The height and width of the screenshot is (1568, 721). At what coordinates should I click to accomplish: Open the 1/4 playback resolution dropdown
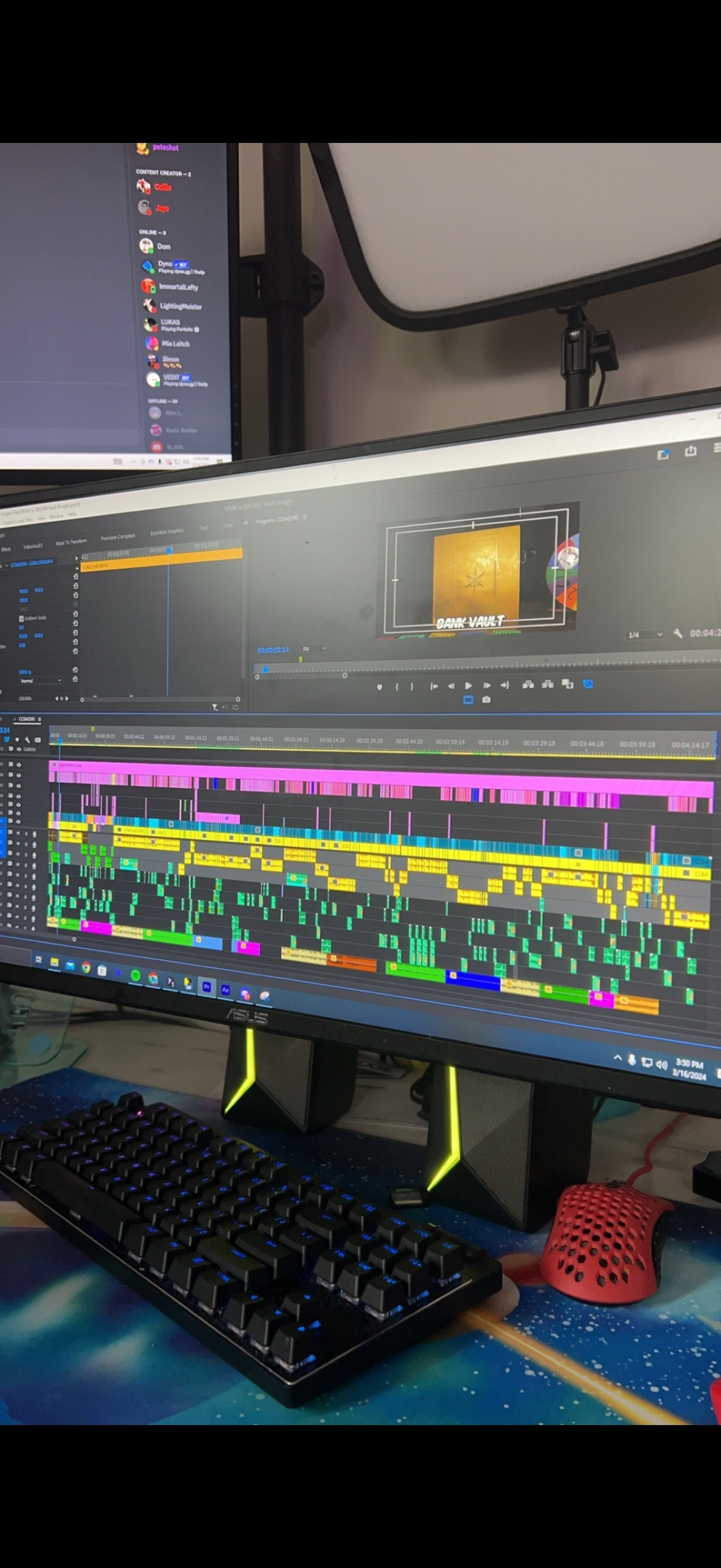click(x=645, y=635)
